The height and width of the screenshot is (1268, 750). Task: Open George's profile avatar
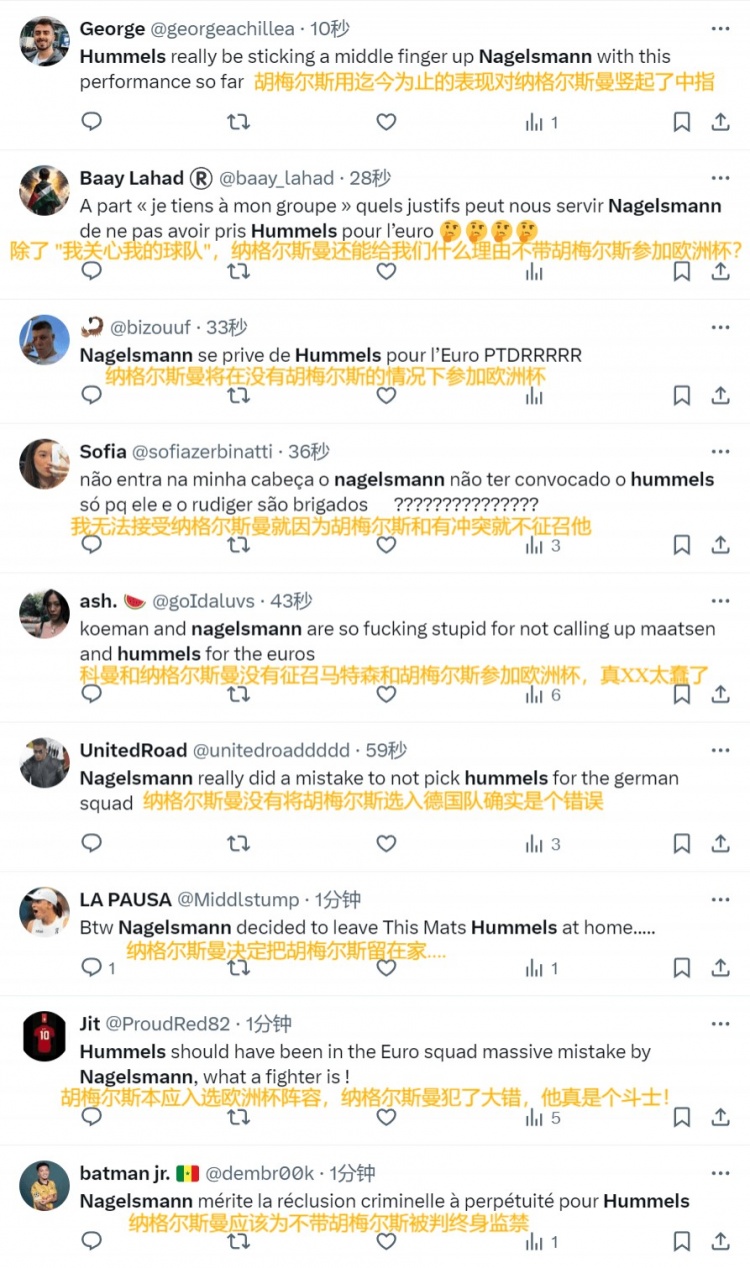(44, 41)
